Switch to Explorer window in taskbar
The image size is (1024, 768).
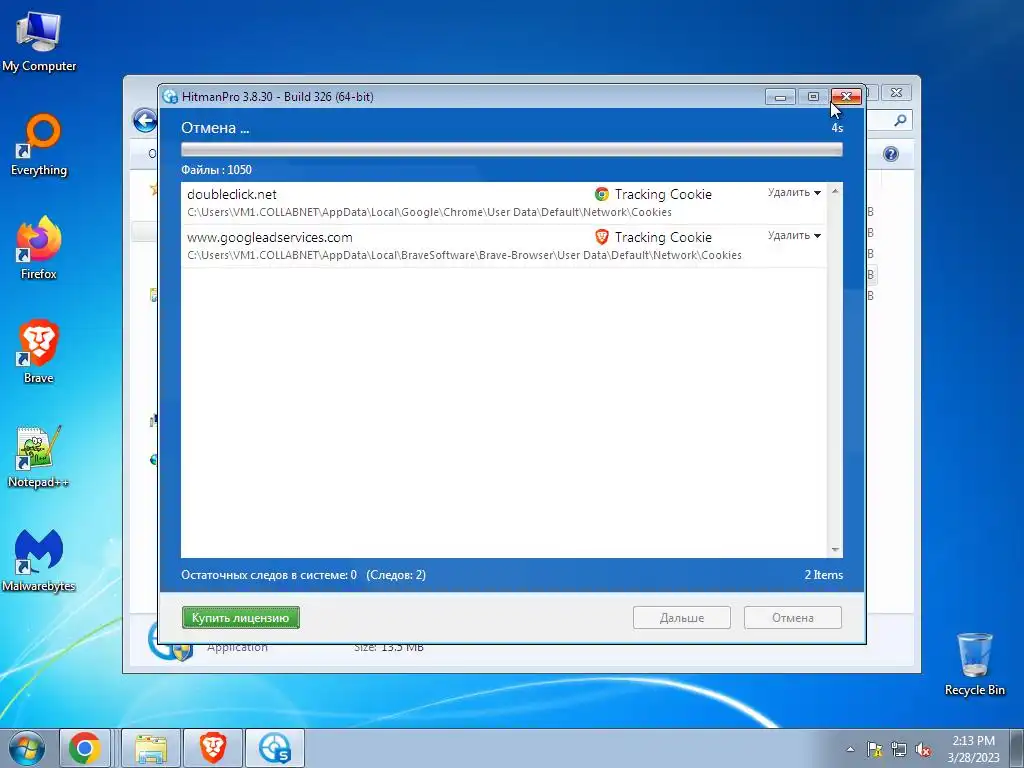click(x=151, y=748)
